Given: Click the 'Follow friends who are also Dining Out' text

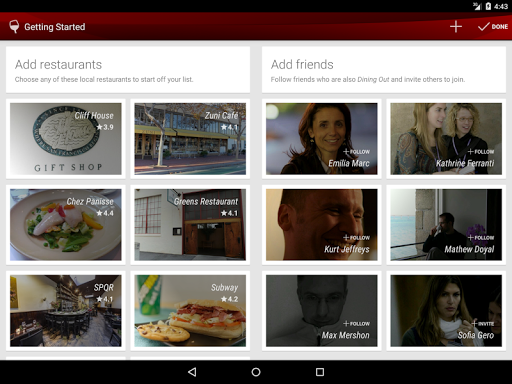Looking at the screenshot, I should [x=368, y=79].
